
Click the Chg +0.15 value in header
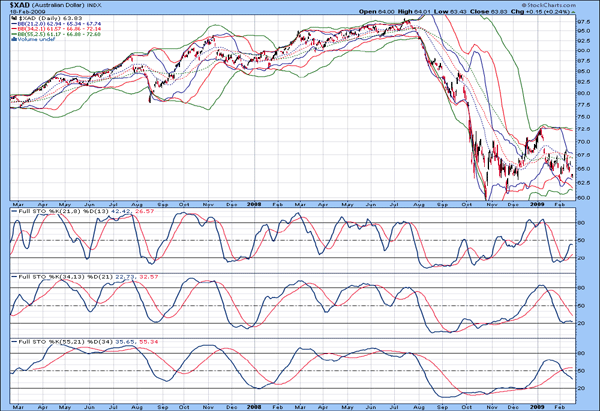(537, 12)
